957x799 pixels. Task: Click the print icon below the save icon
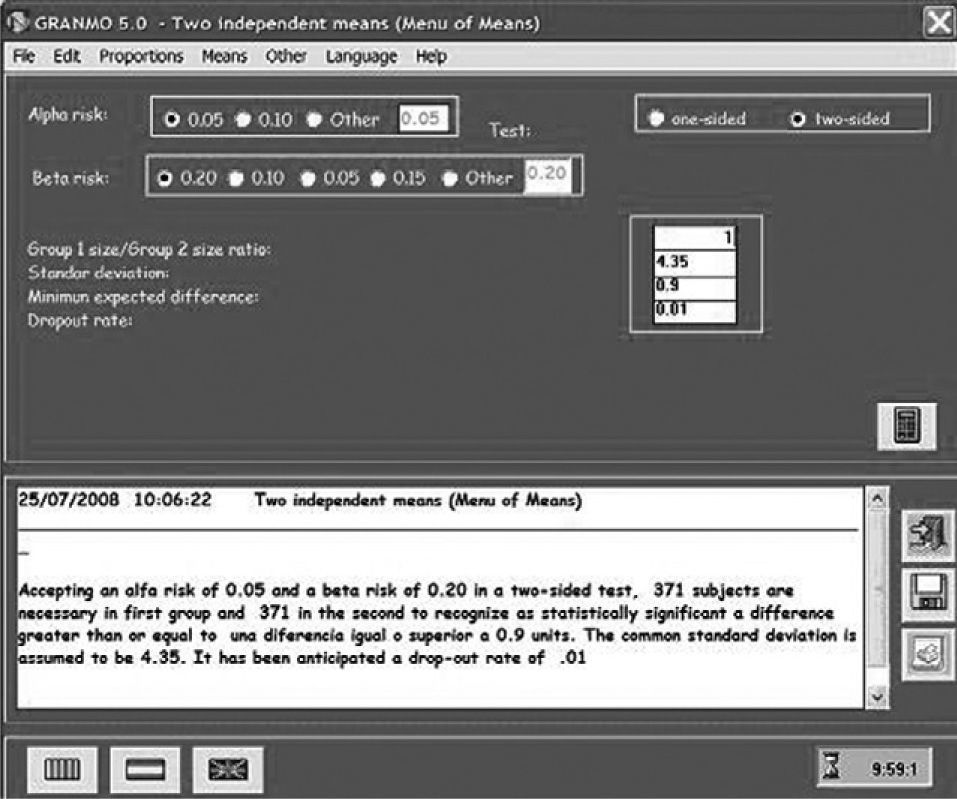[x=929, y=654]
